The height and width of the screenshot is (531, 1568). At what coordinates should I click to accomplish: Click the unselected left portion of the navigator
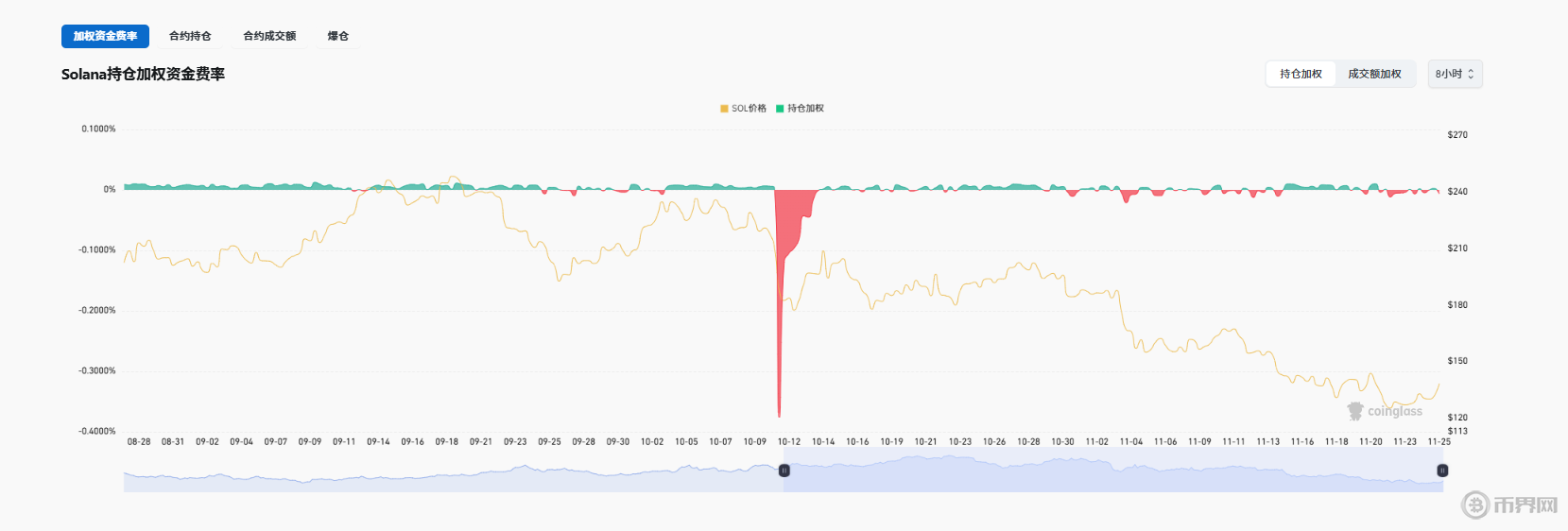point(454,471)
